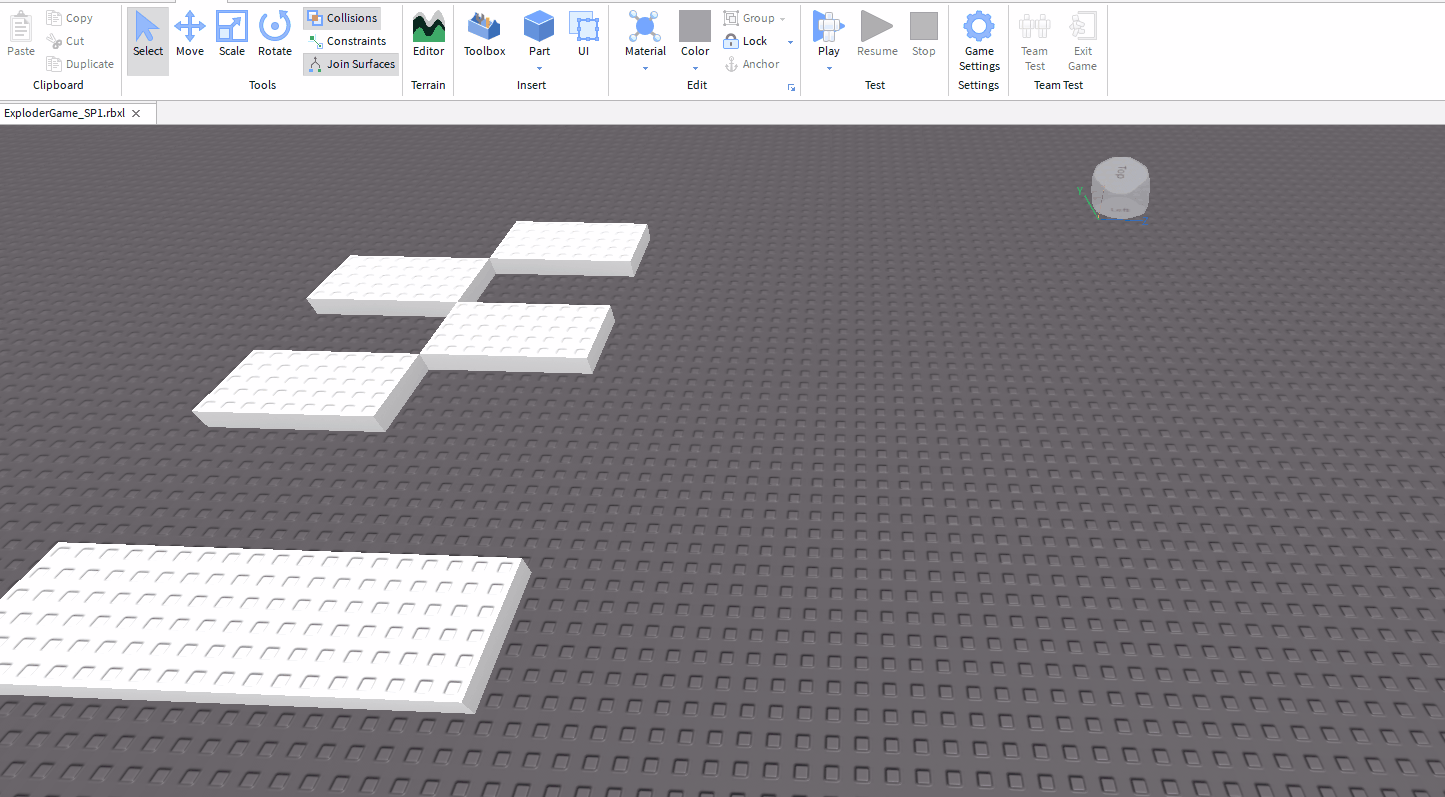Toggle the Constraints tool
This screenshot has width=1445, height=797.
347,40
